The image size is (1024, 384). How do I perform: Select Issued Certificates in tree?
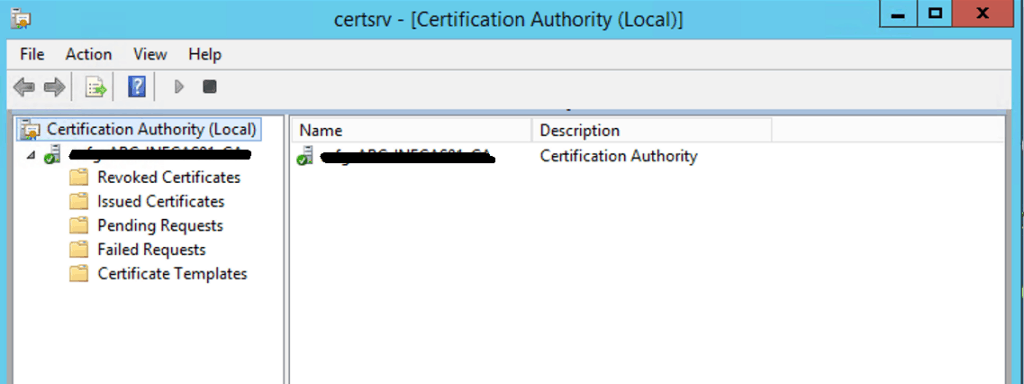[x=161, y=201]
